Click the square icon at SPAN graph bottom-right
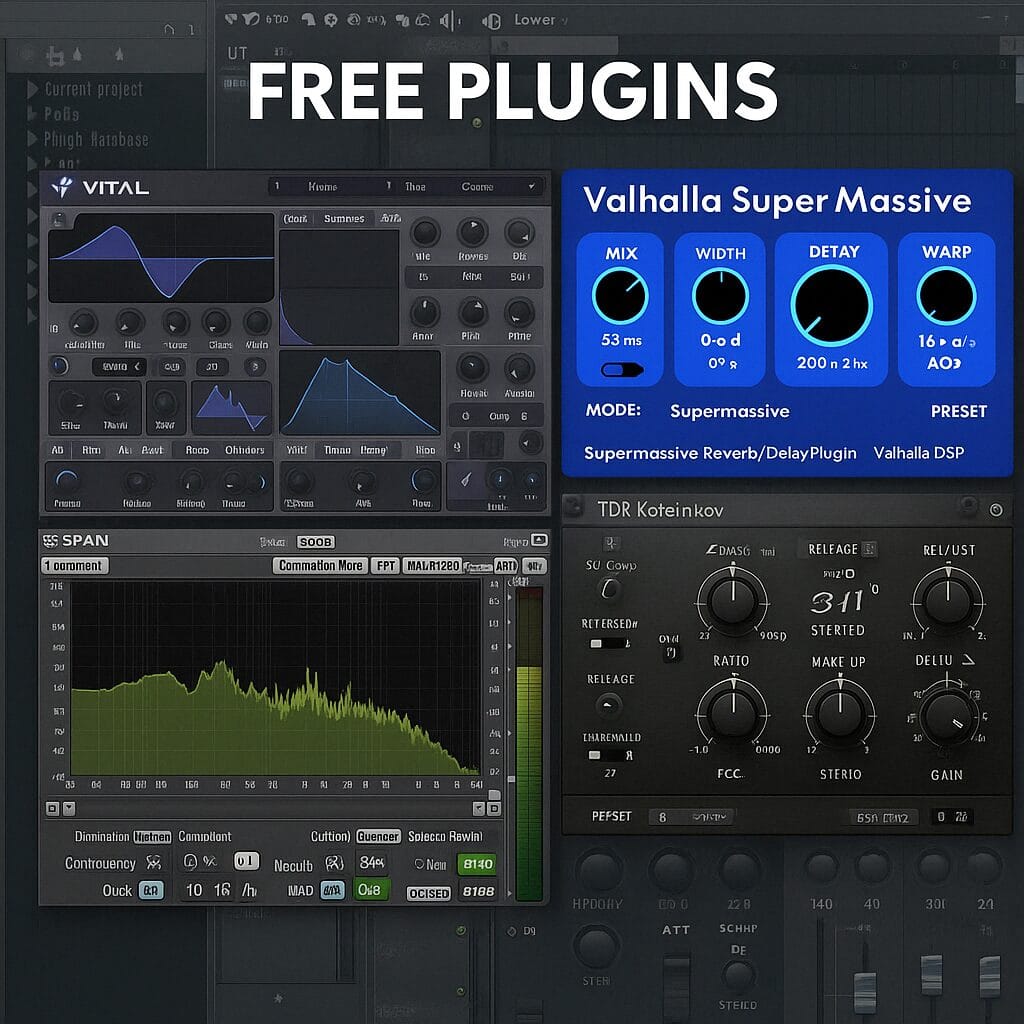 click(494, 808)
